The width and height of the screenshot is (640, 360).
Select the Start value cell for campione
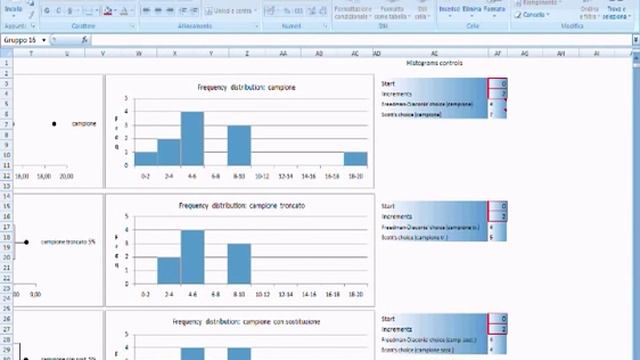pos(498,84)
